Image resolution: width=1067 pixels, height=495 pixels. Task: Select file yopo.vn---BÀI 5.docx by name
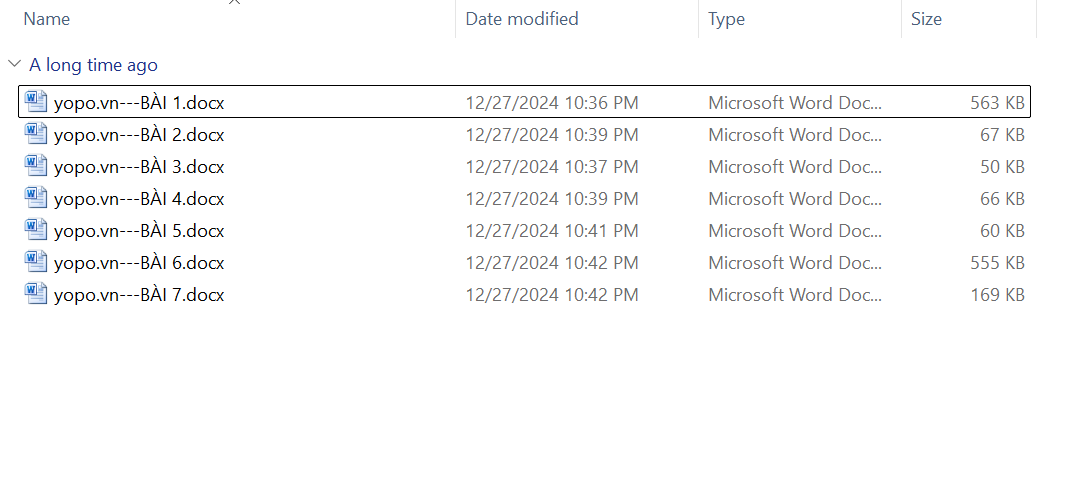pos(139,231)
